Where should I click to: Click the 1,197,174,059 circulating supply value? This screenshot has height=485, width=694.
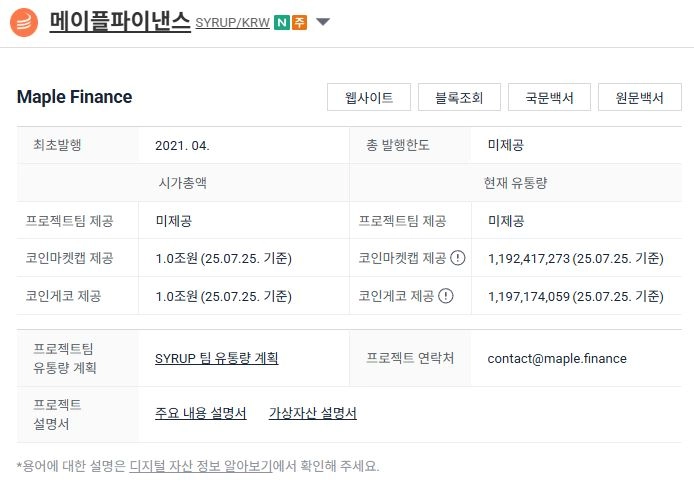tap(528, 296)
